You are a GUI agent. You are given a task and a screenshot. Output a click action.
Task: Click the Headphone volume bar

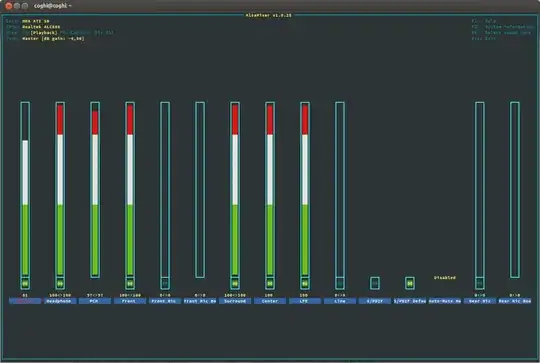60,189
